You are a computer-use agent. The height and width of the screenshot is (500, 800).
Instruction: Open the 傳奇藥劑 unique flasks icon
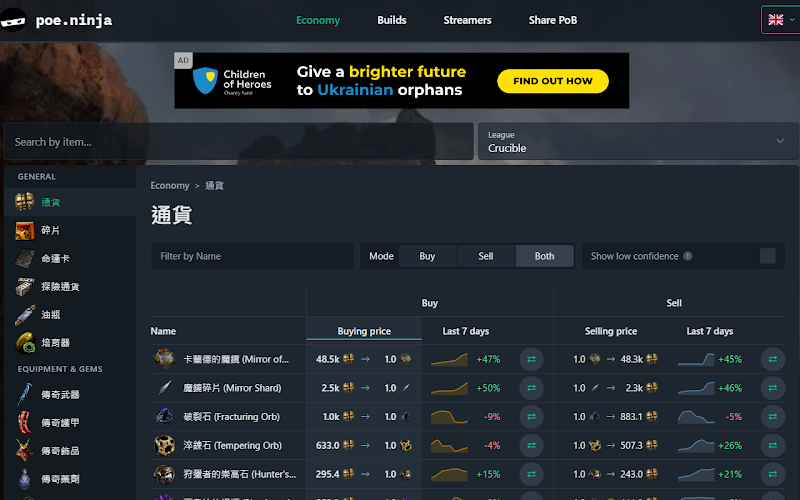pyautogui.click(x=24, y=479)
